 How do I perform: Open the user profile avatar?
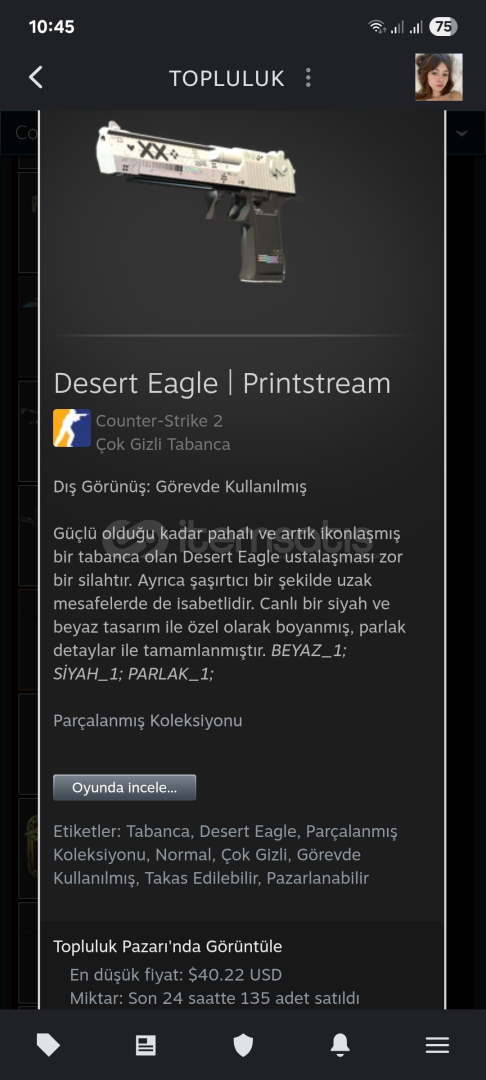[439, 77]
